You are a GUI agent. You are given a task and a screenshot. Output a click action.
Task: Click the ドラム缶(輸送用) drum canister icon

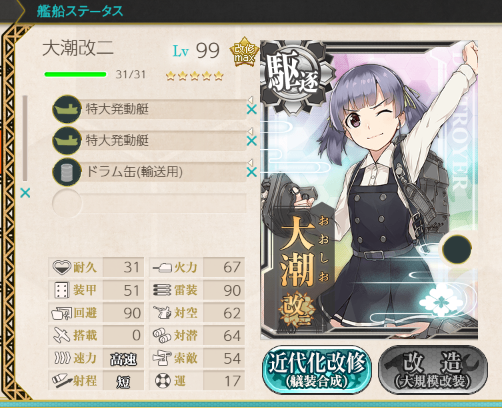click(x=67, y=172)
